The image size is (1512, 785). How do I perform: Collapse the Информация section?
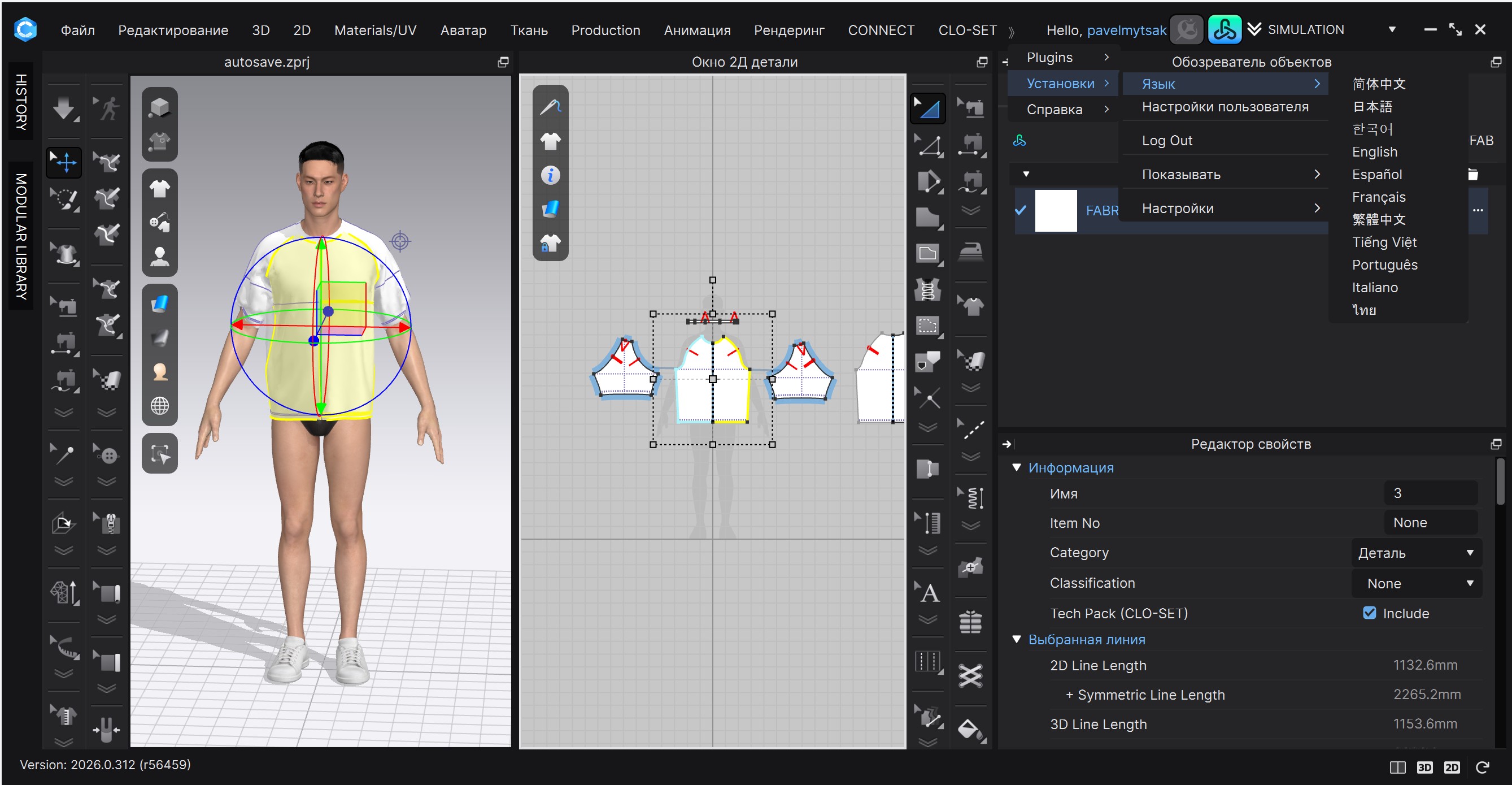tap(1017, 467)
